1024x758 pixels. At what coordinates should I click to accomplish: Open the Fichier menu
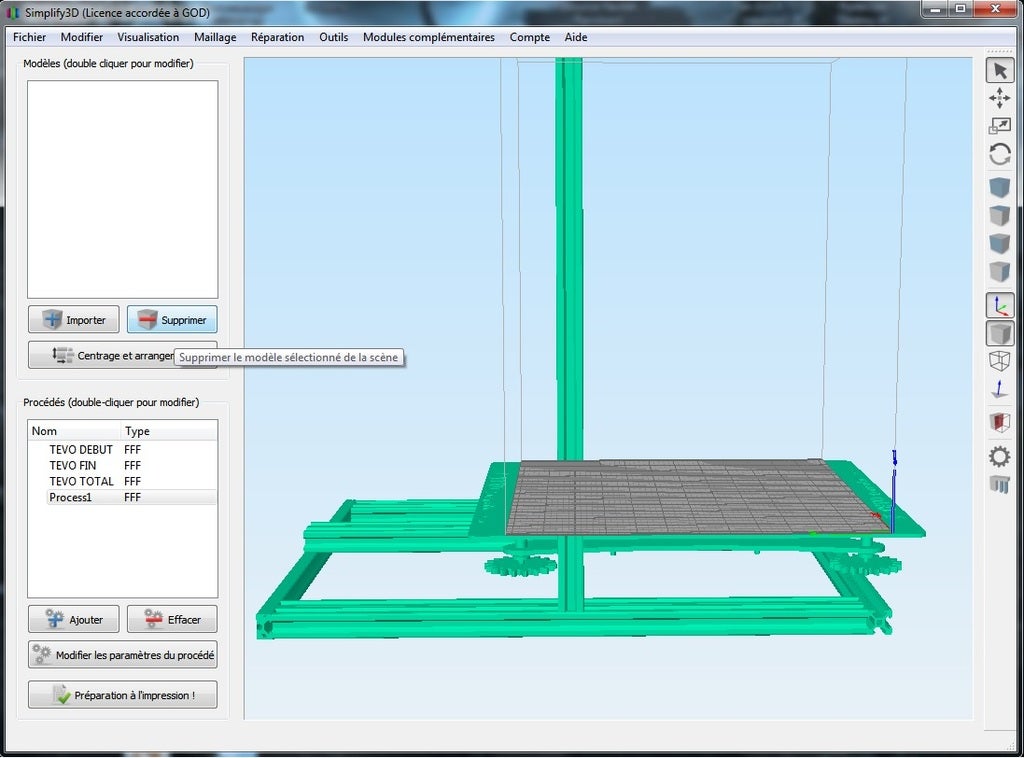[30, 37]
